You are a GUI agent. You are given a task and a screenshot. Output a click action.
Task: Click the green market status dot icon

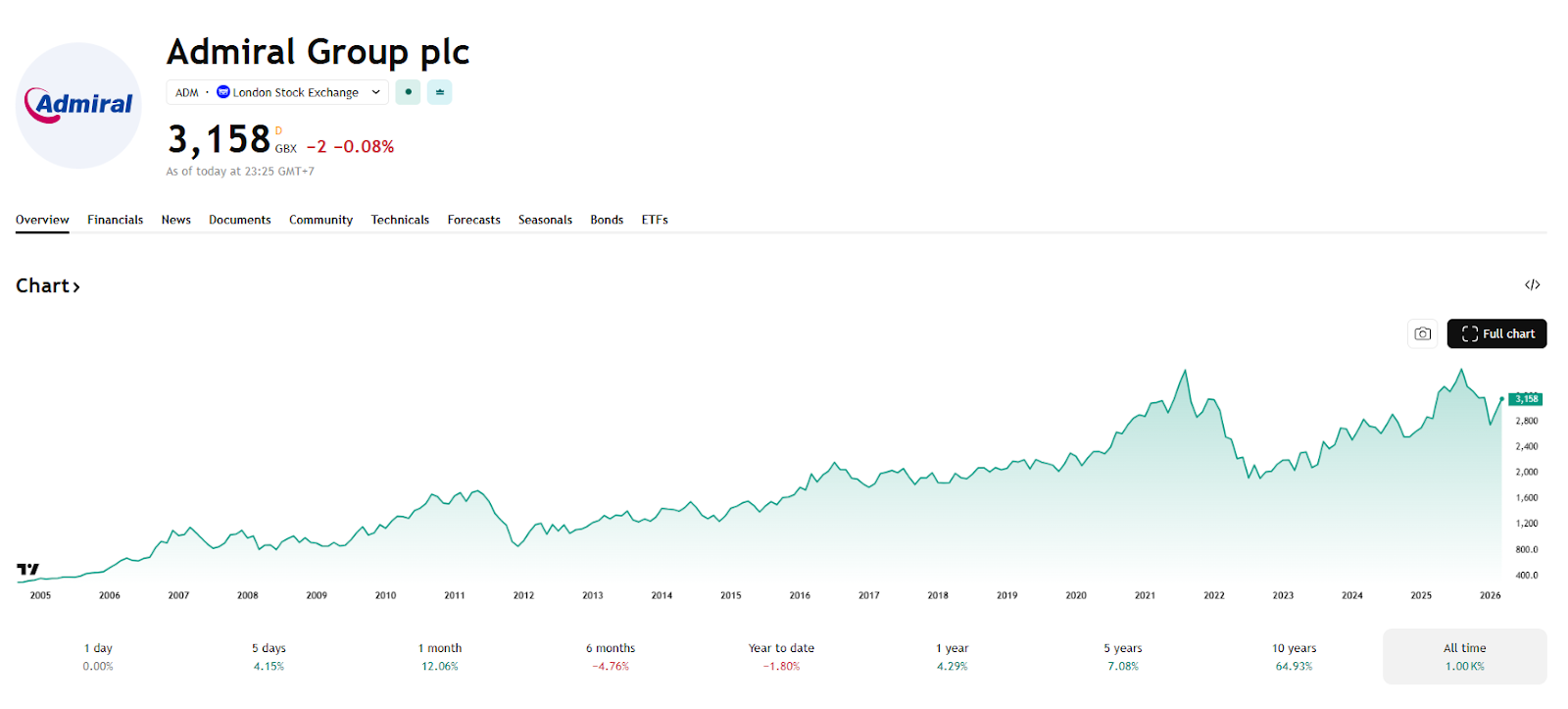point(408,92)
